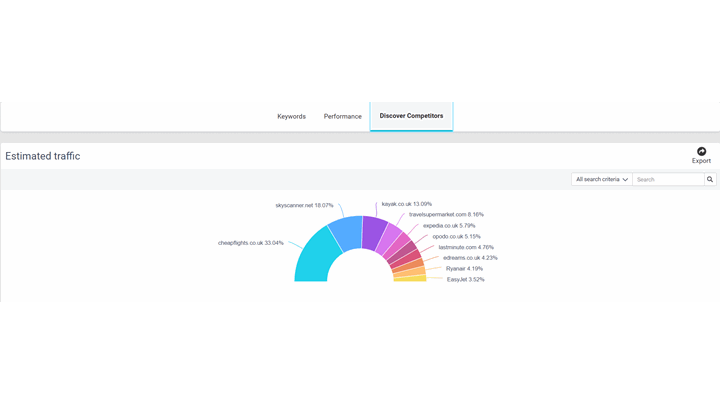This screenshot has width=720, height=405.
Task: Open the All search criteria dropdown
Action: tap(602, 180)
